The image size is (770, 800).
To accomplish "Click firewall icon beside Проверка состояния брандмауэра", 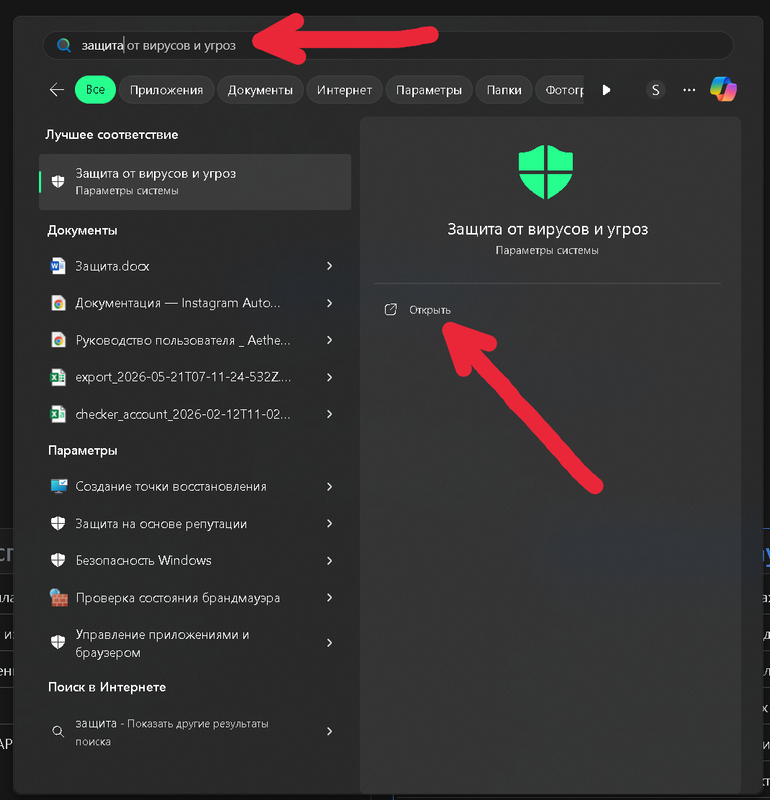I will (59, 597).
